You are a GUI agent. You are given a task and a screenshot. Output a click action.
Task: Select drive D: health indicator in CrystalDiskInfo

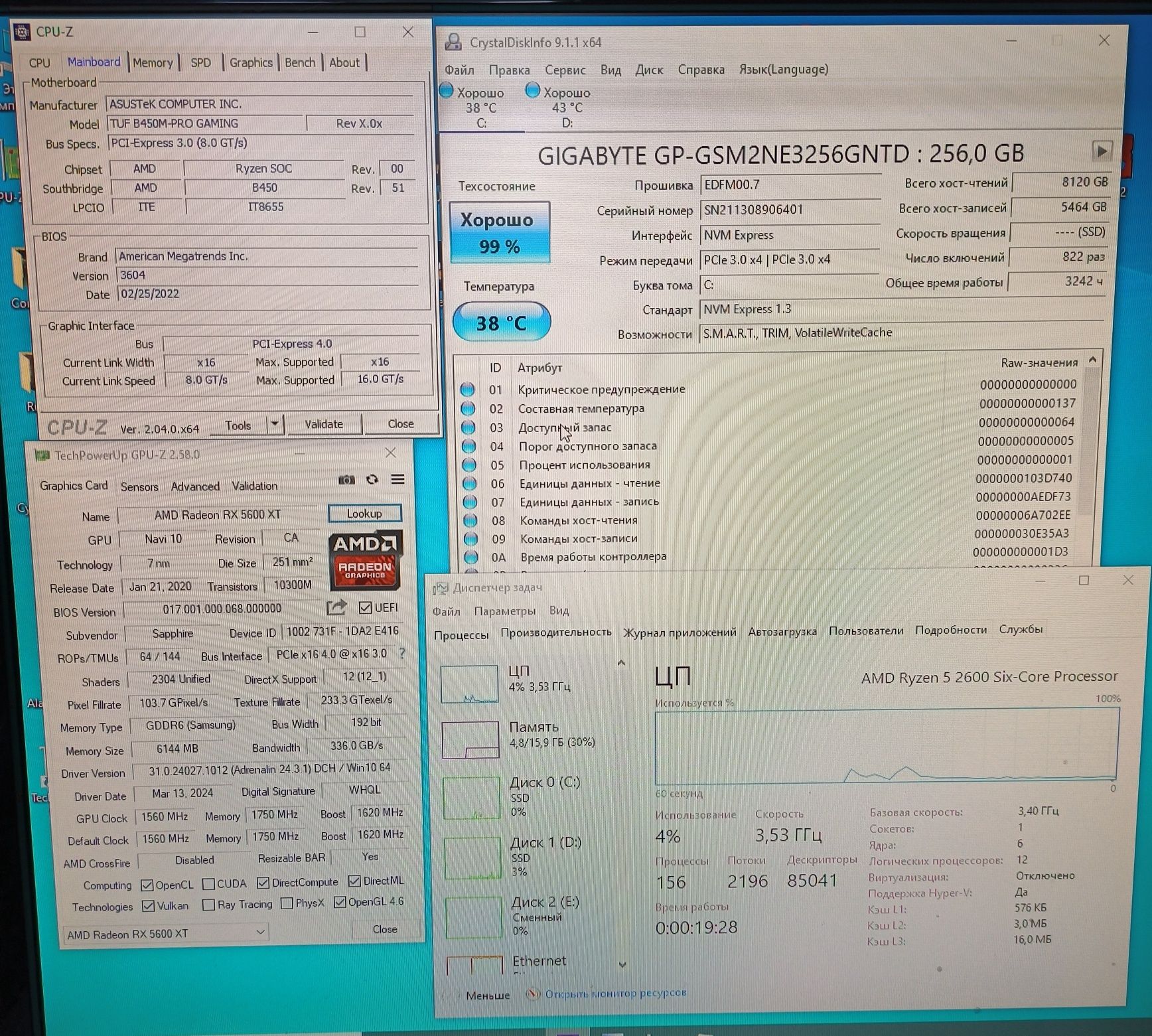coord(532,90)
